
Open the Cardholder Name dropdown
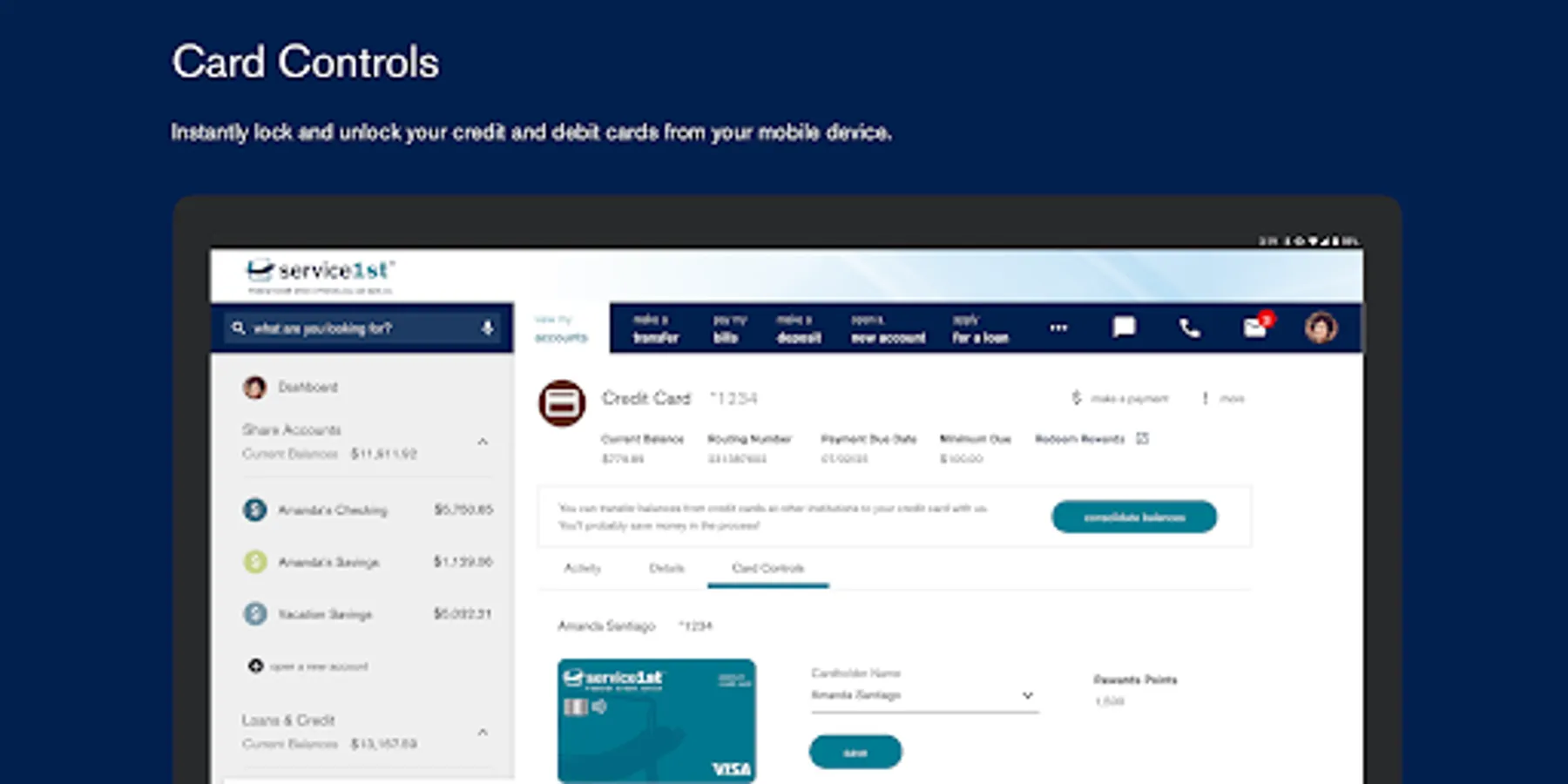pyautogui.click(x=924, y=695)
